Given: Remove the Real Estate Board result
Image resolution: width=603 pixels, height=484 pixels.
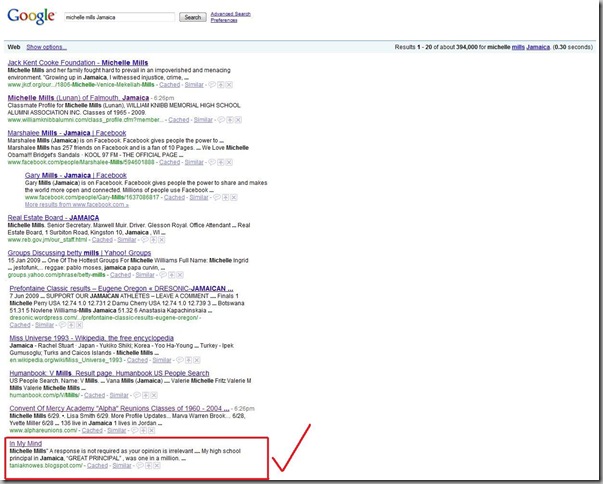Looking at the screenshot, I should coord(162,240).
